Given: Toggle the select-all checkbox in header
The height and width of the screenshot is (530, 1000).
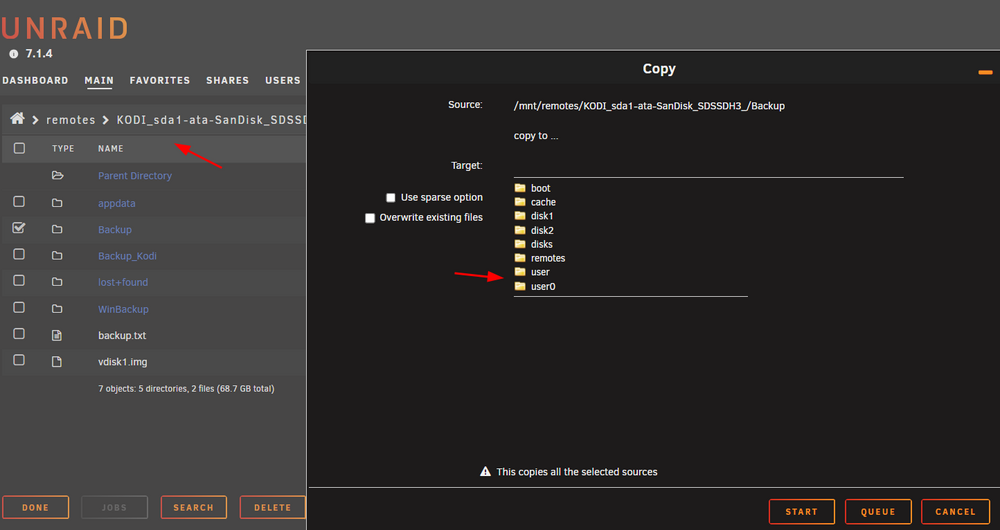Looking at the screenshot, I should point(20,148).
